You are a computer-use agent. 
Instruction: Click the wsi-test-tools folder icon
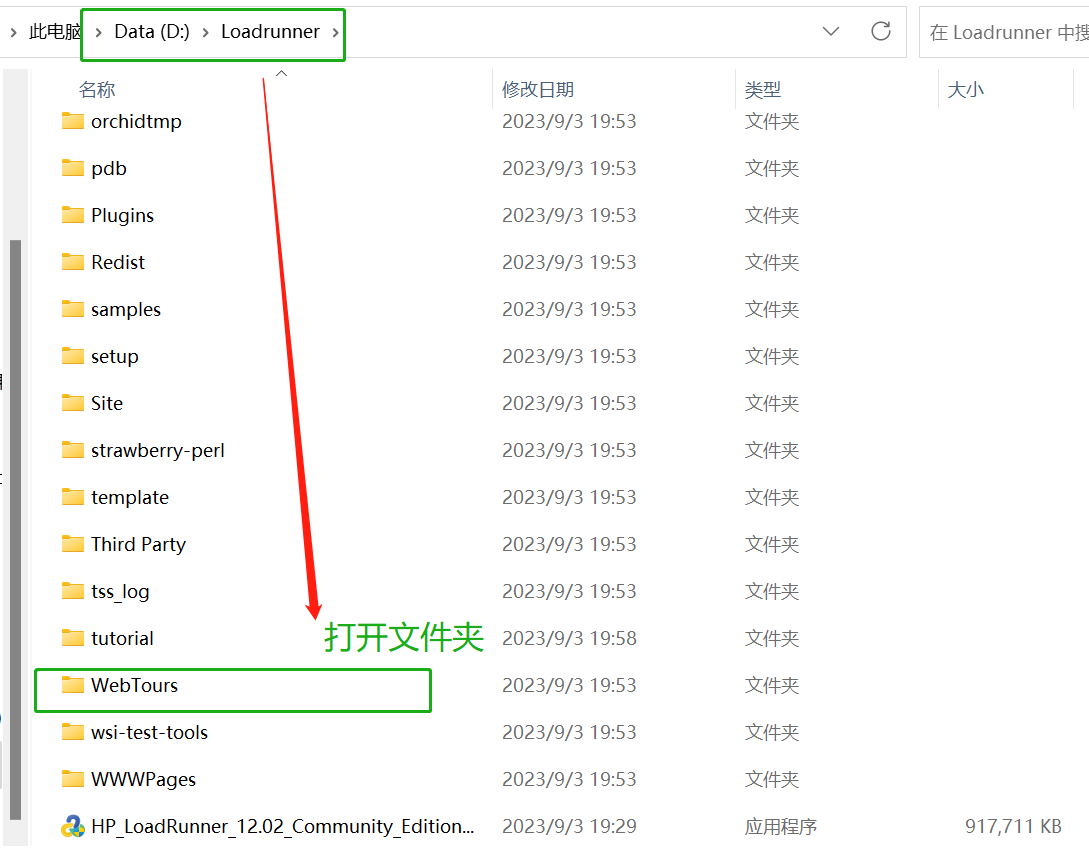coord(72,732)
